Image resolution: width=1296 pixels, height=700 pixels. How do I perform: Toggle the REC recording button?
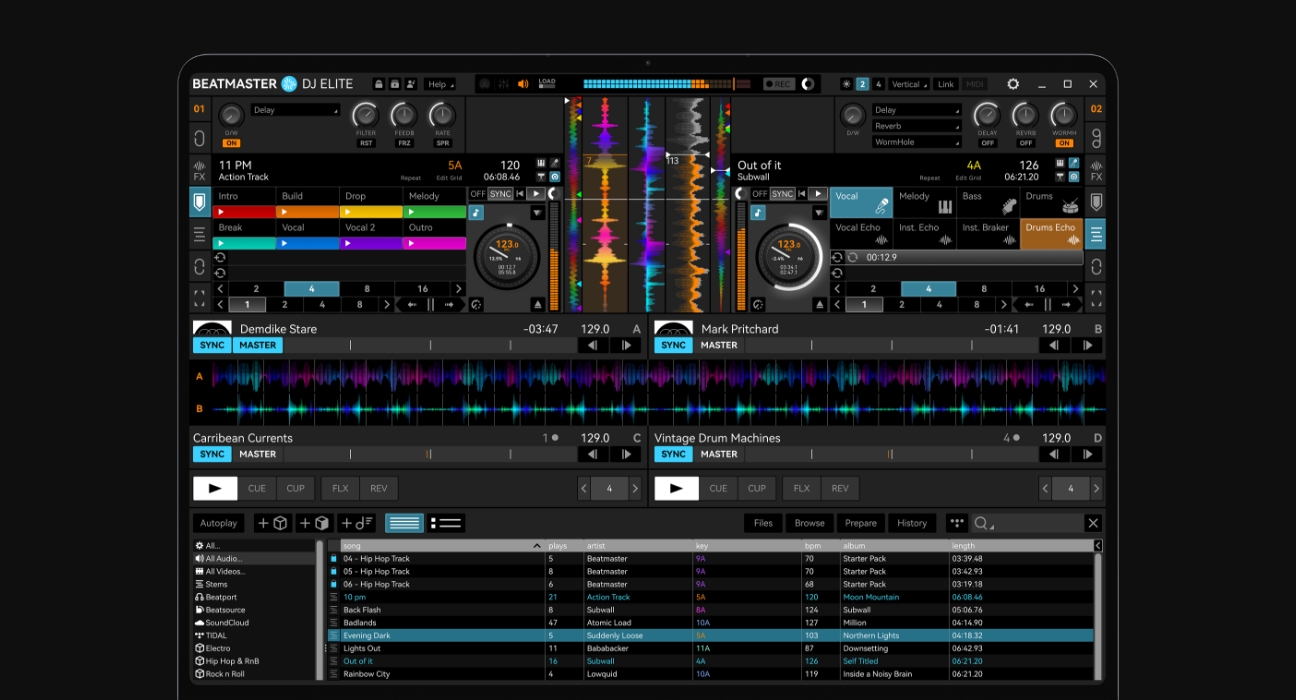(x=779, y=84)
